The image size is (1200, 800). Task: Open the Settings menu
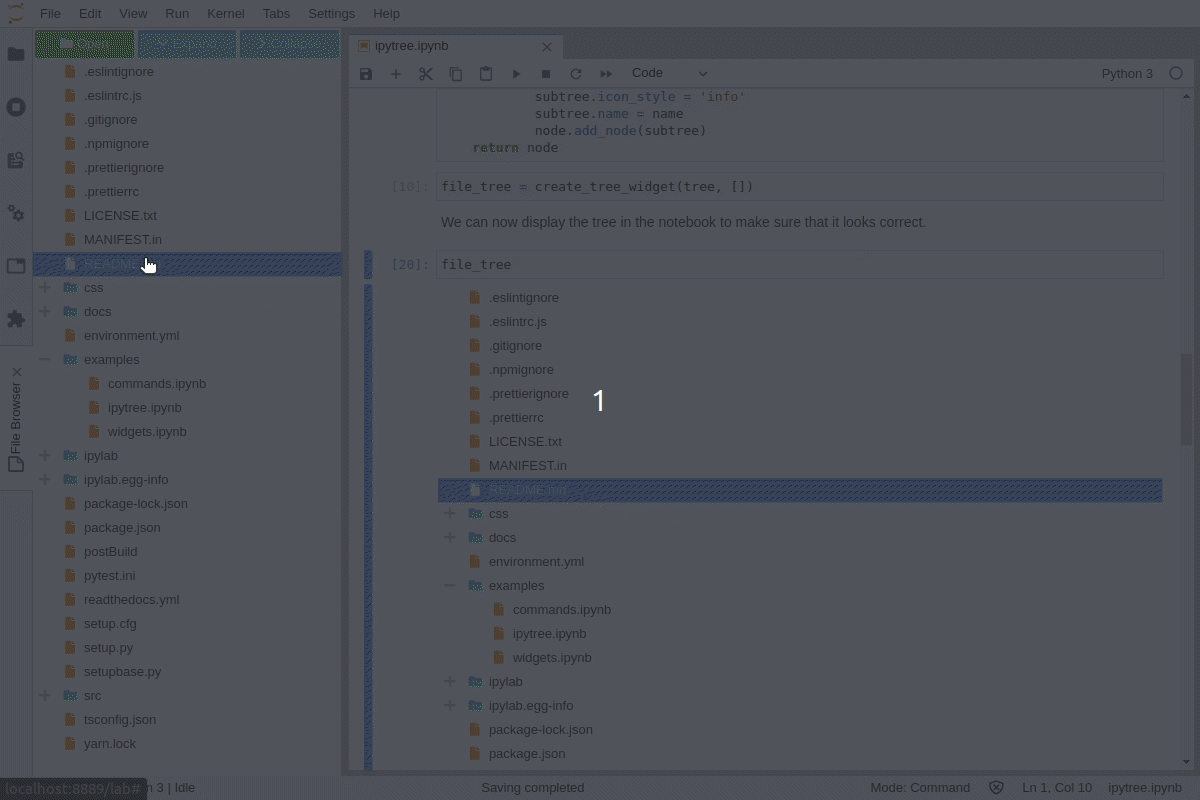(x=331, y=13)
